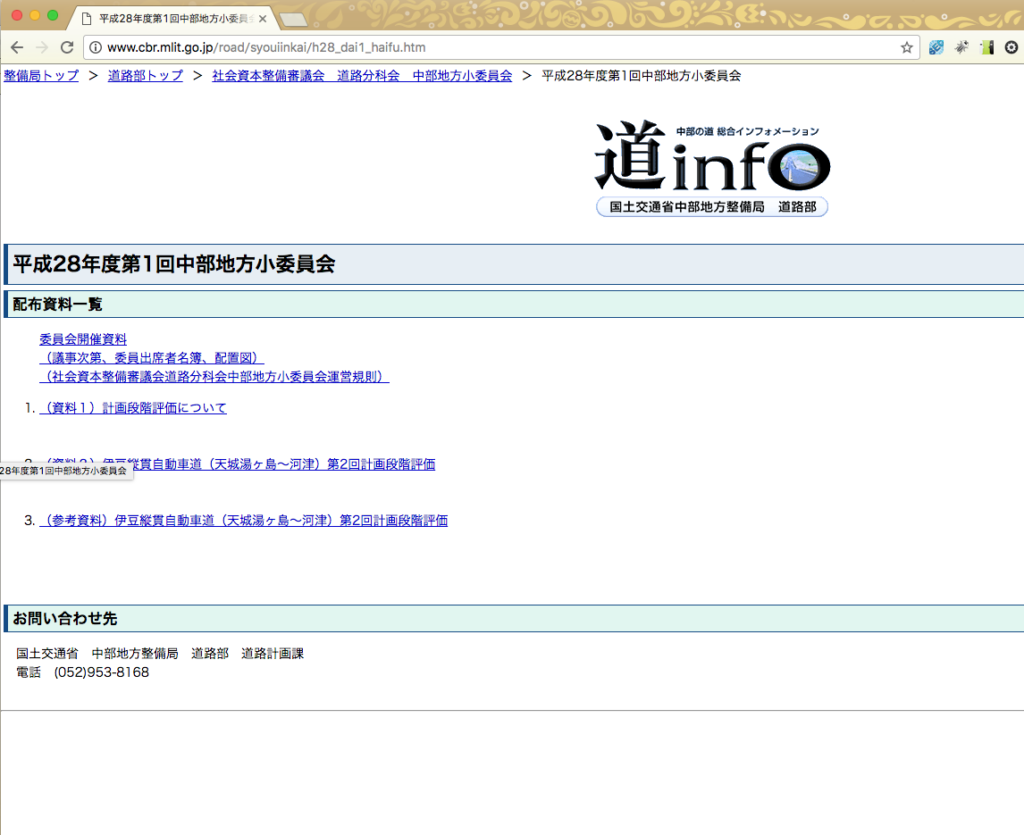The width and height of the screenshot is (1024, 835).
Task: Click the browser back arrow button
Action: coord(17,47)
